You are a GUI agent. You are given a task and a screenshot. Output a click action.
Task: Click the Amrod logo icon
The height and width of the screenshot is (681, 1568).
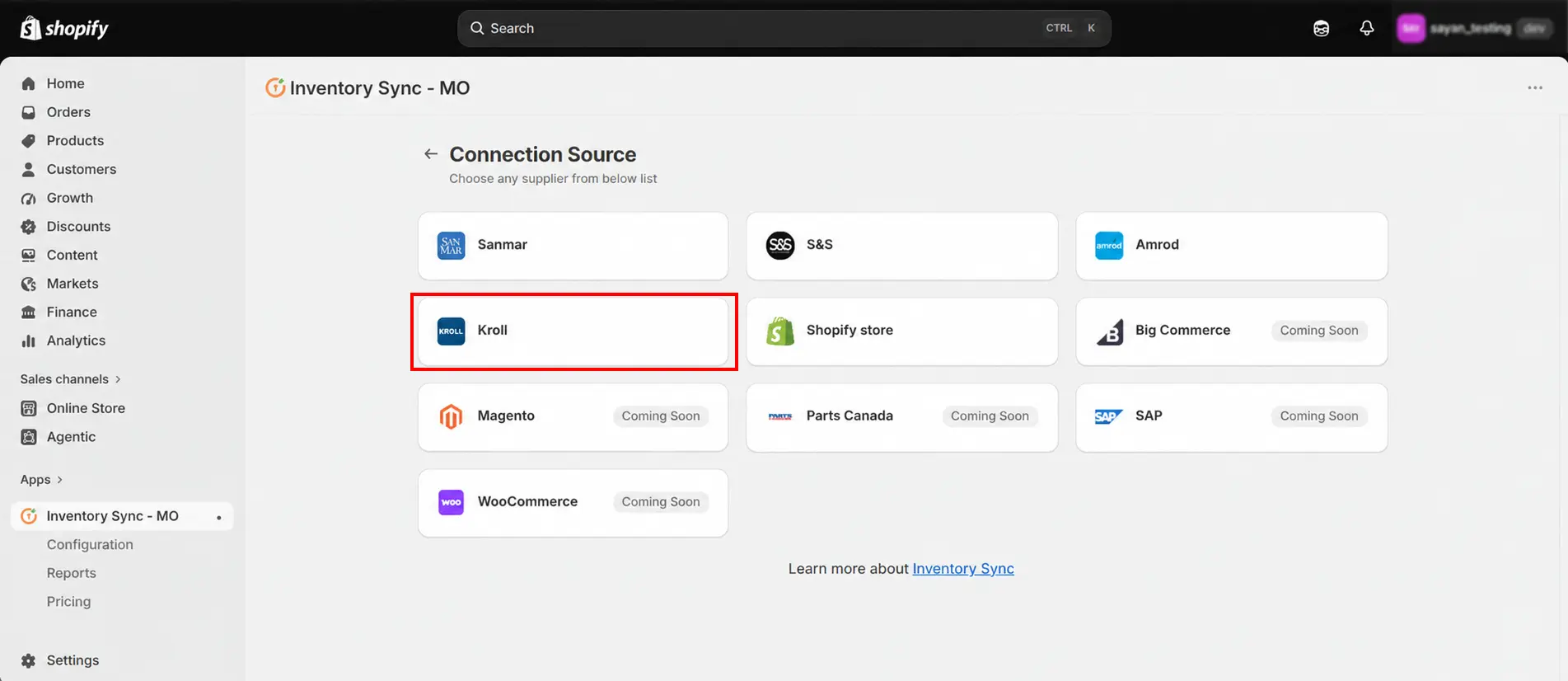1109,246
